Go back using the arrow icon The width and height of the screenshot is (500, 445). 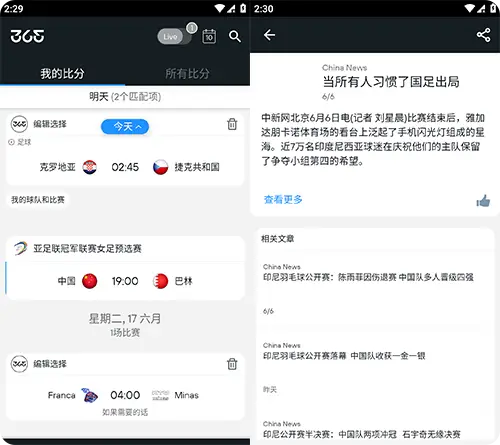pos(269,35)
